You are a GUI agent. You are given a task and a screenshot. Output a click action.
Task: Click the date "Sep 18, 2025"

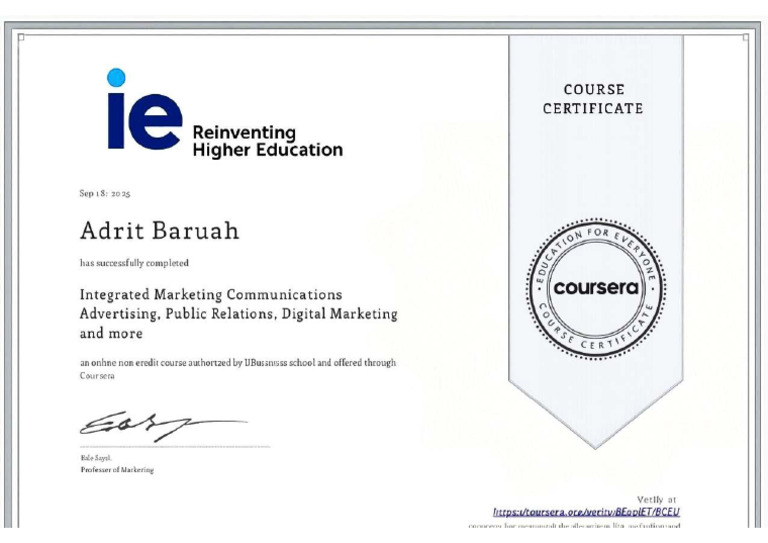[105, 193]
